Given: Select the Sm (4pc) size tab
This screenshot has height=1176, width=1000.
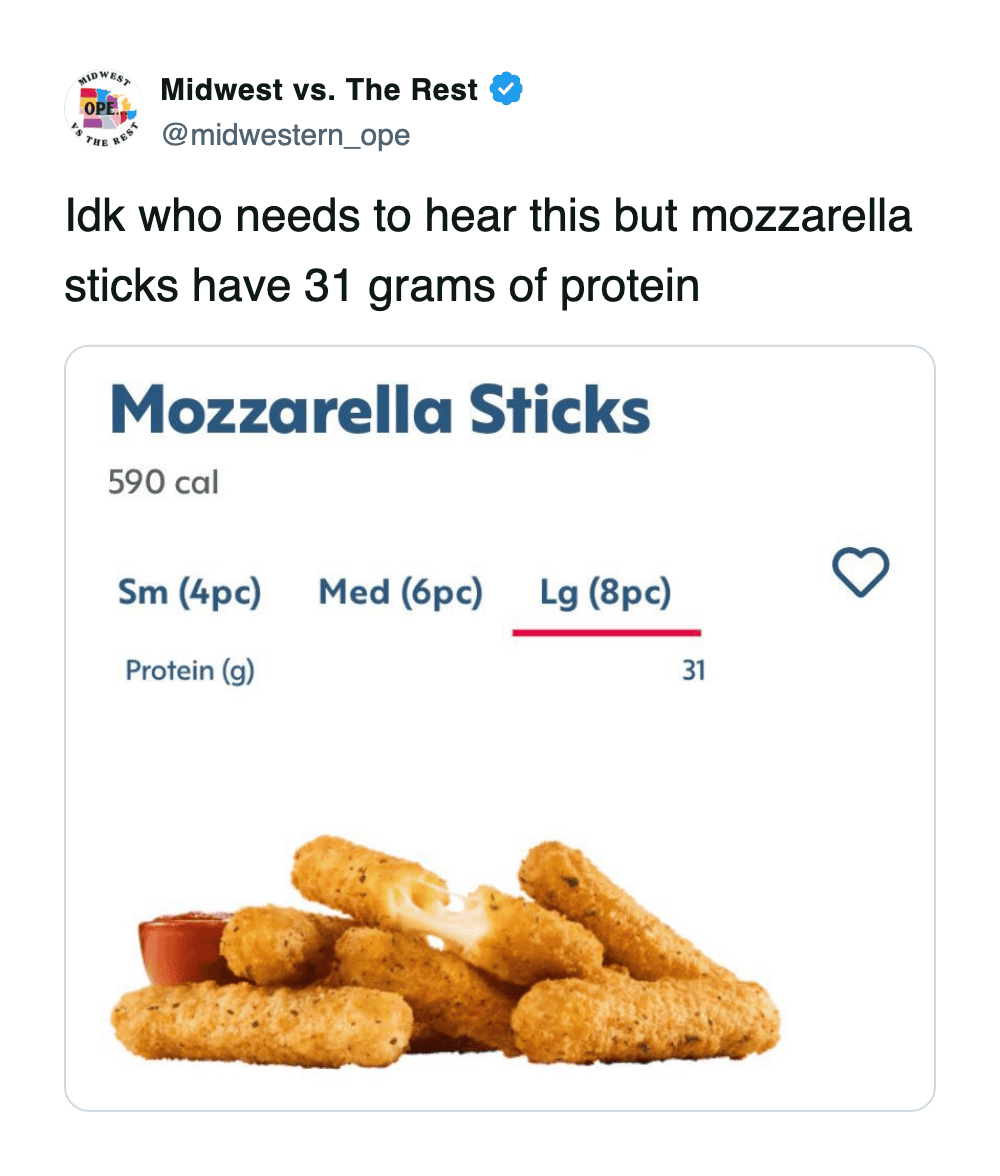Looking at the screenshot, I should pos(189,593).
